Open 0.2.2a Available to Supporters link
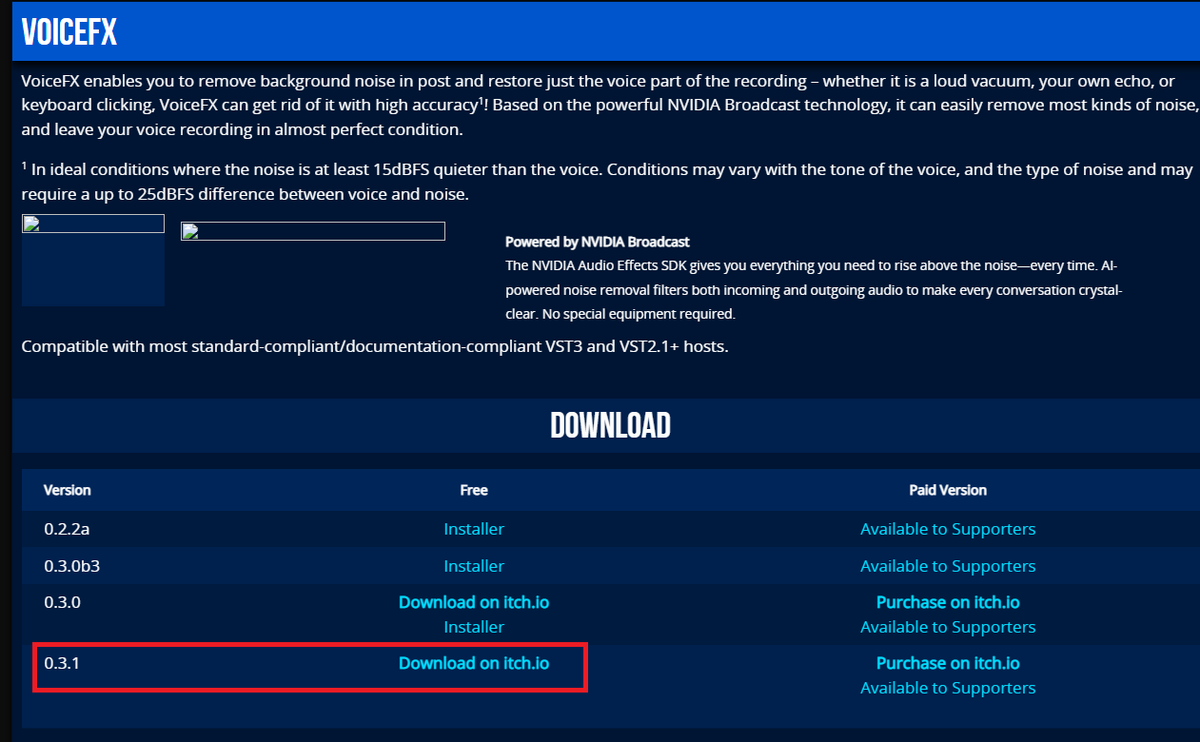 [x=948, y=529]
